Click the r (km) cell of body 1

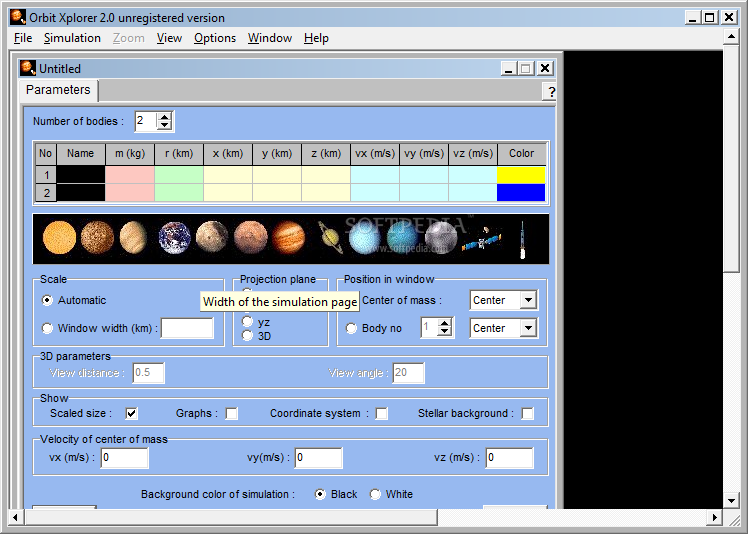179,175
